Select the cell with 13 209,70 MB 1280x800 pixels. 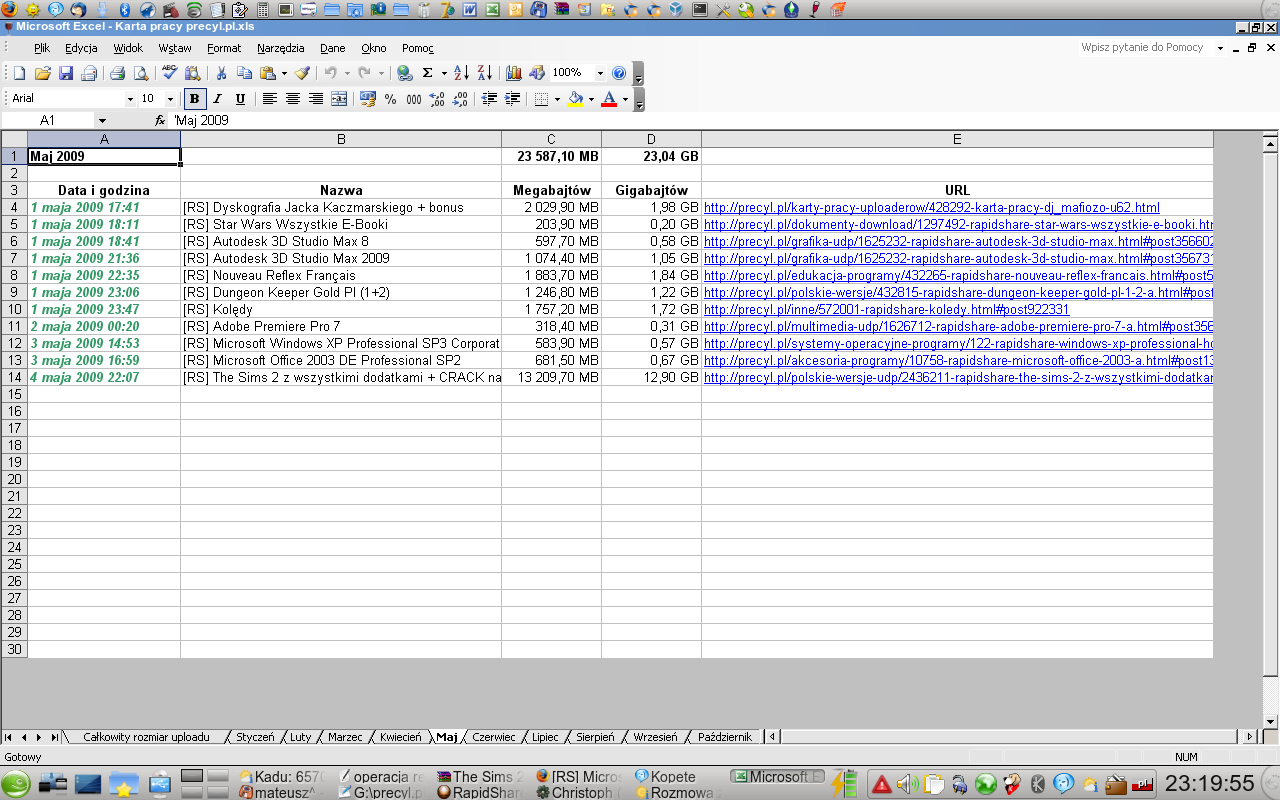tap(551, 377)
